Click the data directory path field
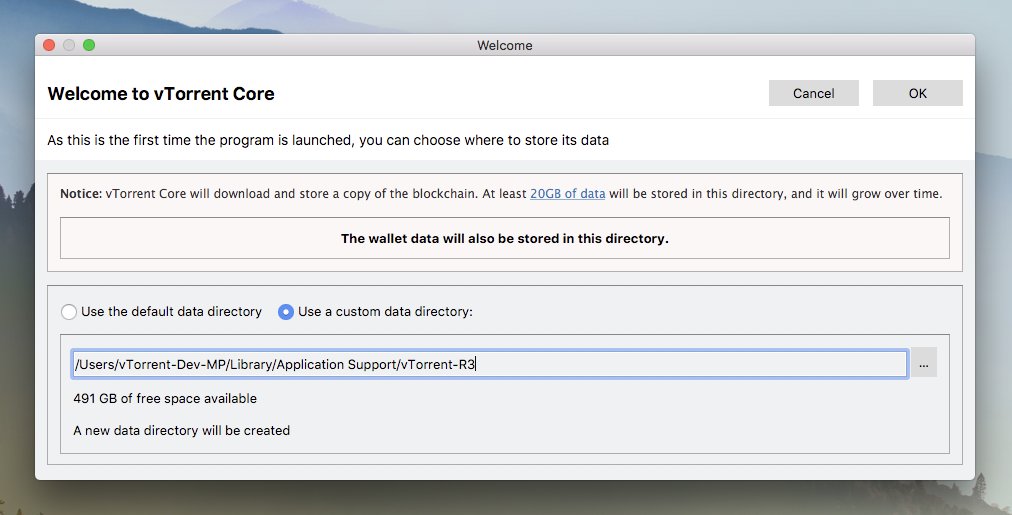Screen dimensions: 1012x515 coord(490,364)
